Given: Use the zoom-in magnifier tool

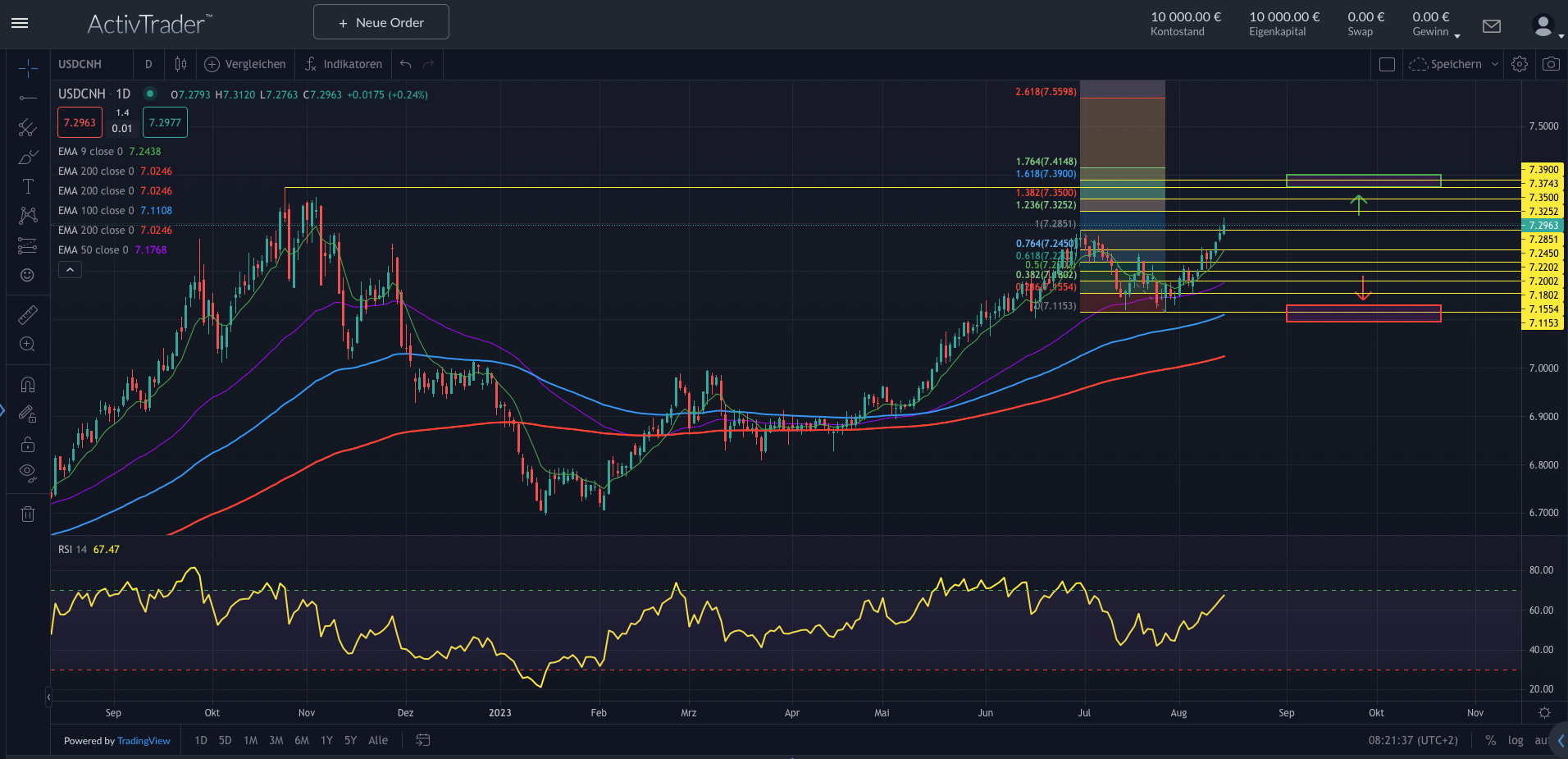Looking at the screenshot, I should pos(28,345).
